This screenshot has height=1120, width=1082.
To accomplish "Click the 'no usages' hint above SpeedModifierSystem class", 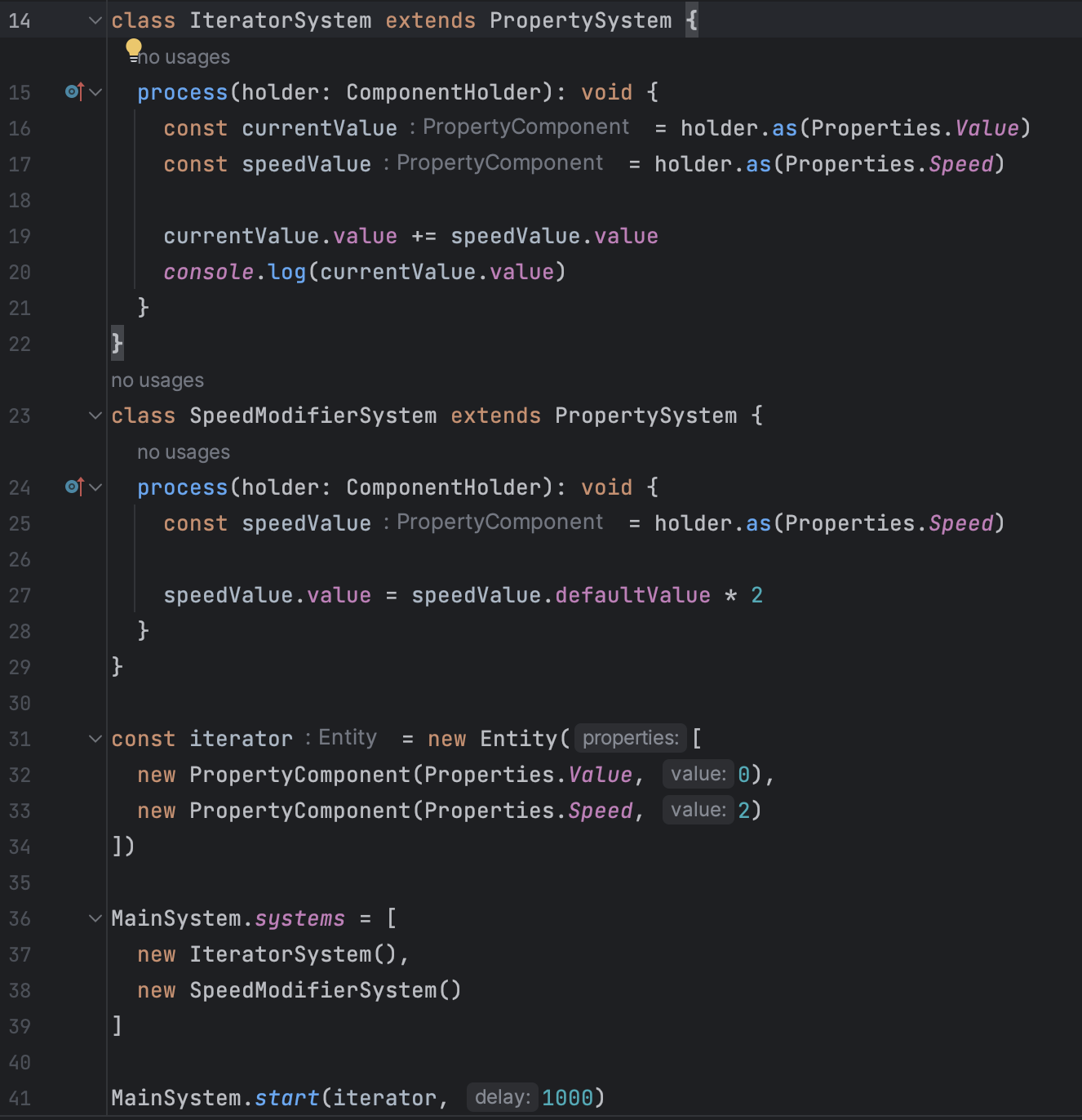I will (157, 380).
